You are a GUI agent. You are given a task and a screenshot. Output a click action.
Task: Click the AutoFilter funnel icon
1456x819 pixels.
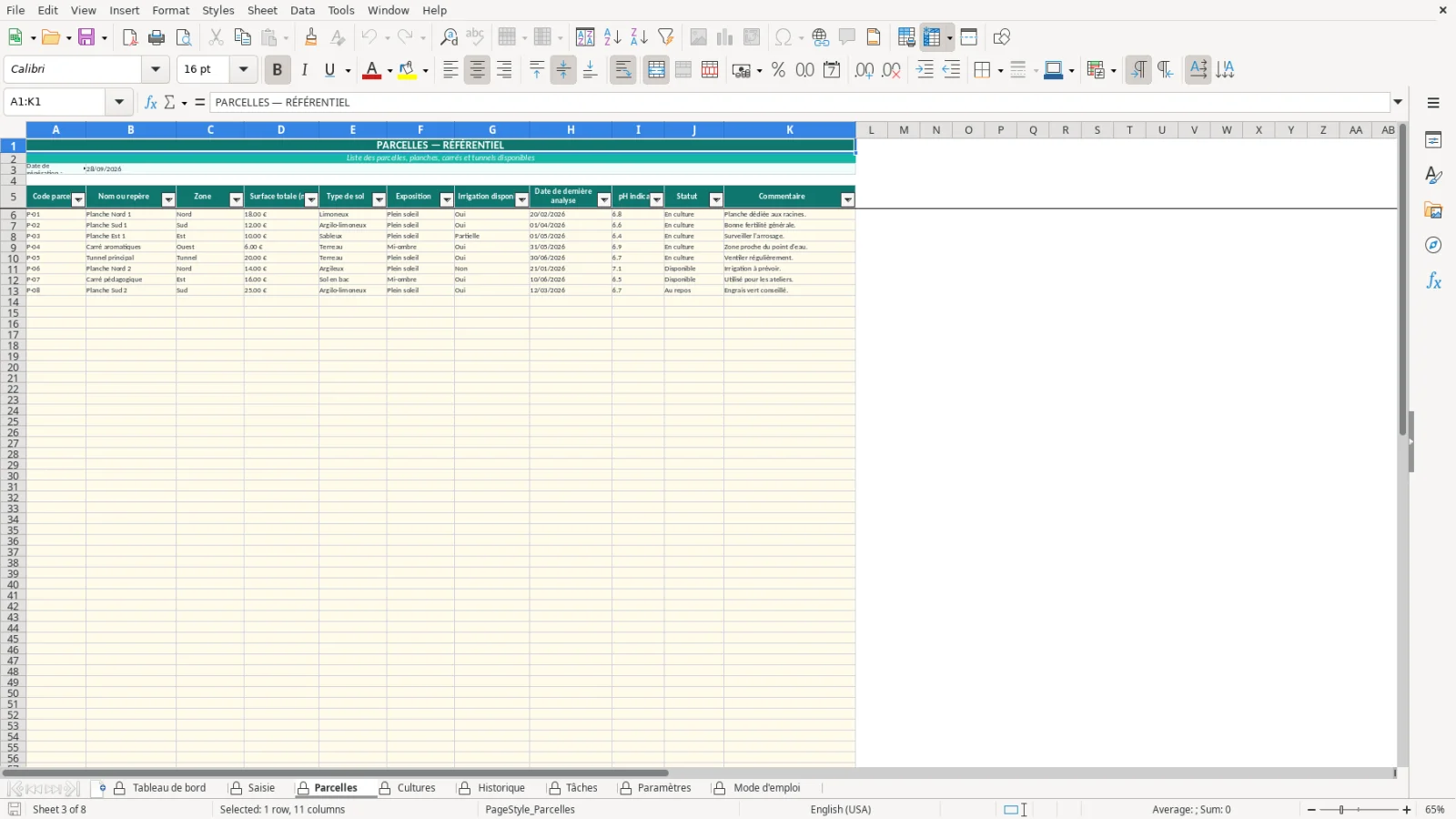[666, 37]
